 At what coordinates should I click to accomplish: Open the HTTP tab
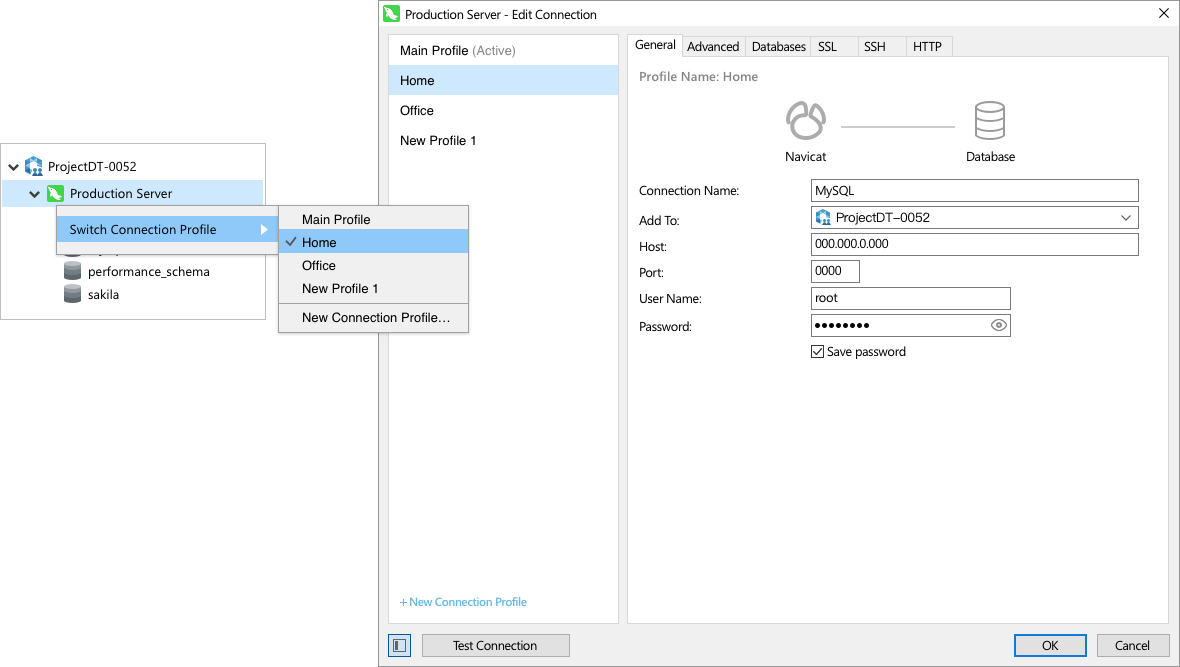pos(927,47)
